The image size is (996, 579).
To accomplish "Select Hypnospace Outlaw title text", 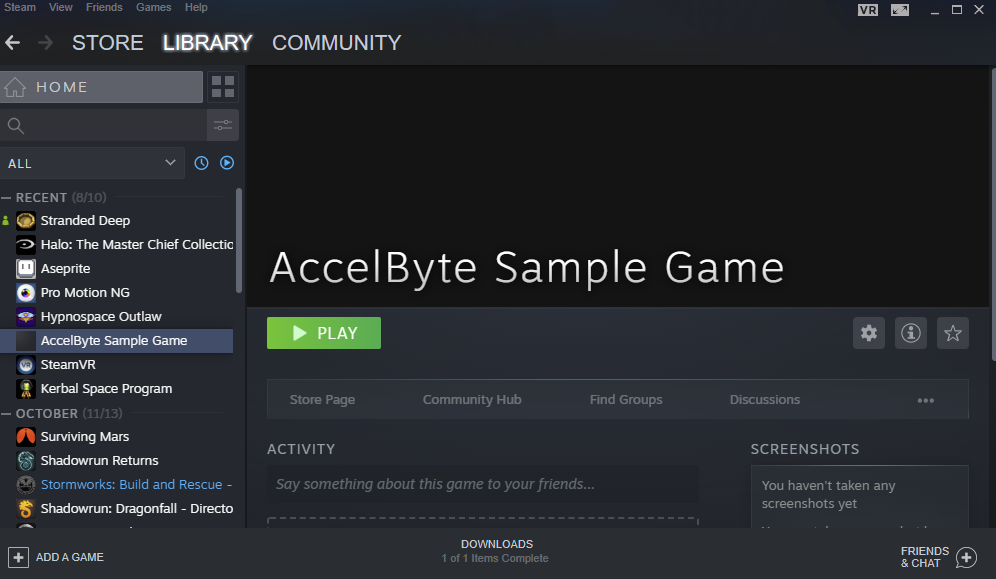I will point(101,317).
